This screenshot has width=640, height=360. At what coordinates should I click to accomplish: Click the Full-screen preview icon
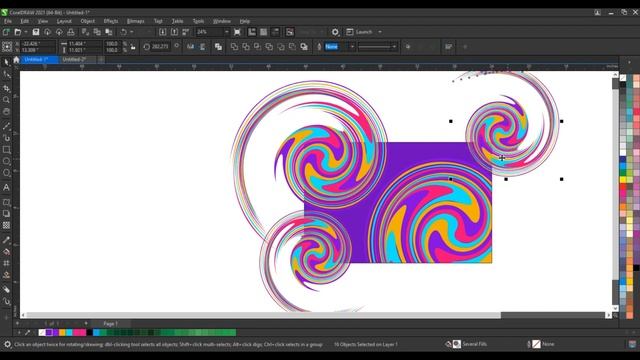coord(238,32)
